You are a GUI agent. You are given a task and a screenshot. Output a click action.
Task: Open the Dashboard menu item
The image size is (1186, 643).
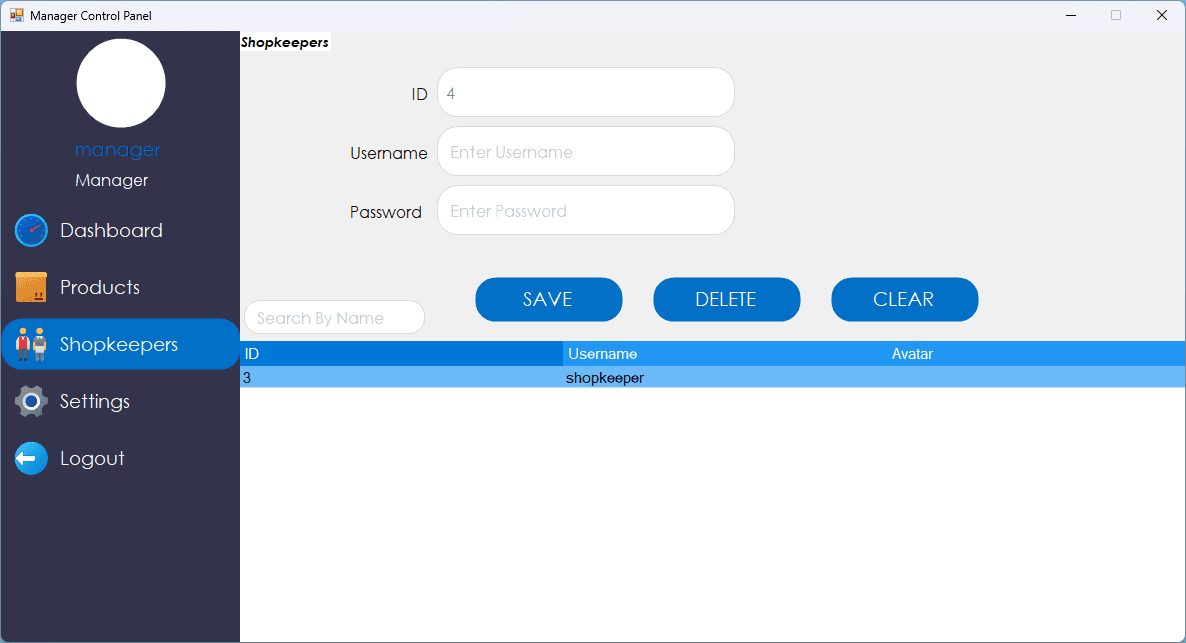pyautogui.click(x=111, y=230)
